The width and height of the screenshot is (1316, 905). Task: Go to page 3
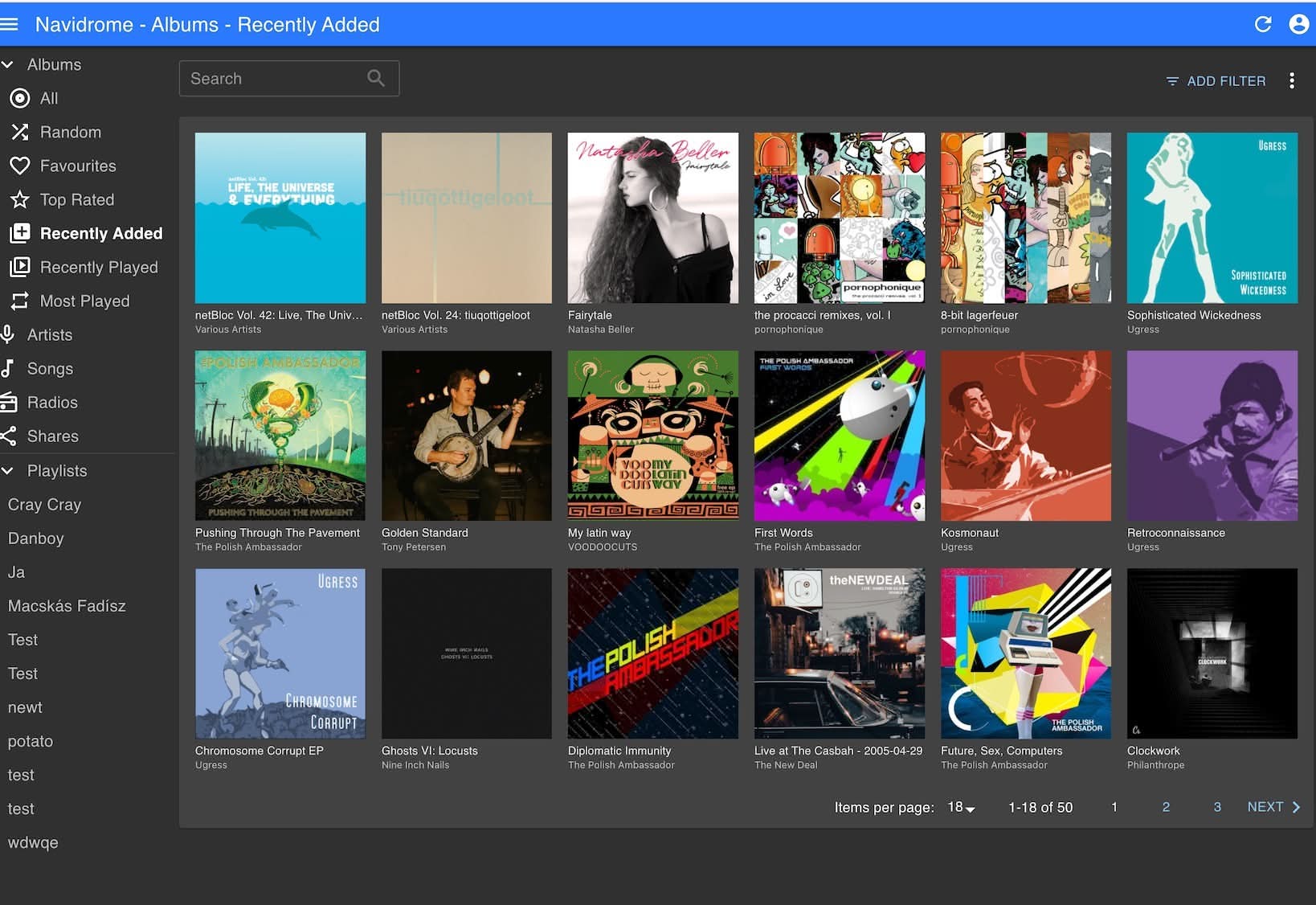coord(1217,807)
